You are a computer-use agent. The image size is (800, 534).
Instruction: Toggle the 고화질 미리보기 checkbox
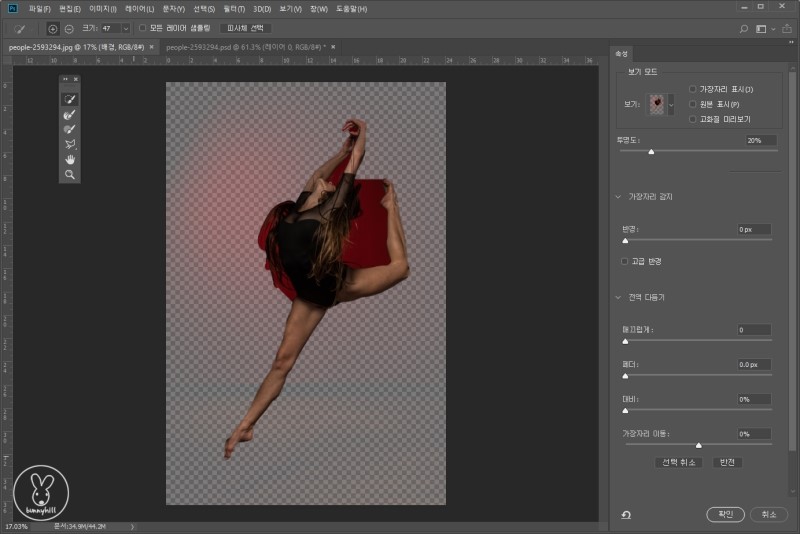tap(693, 118)
